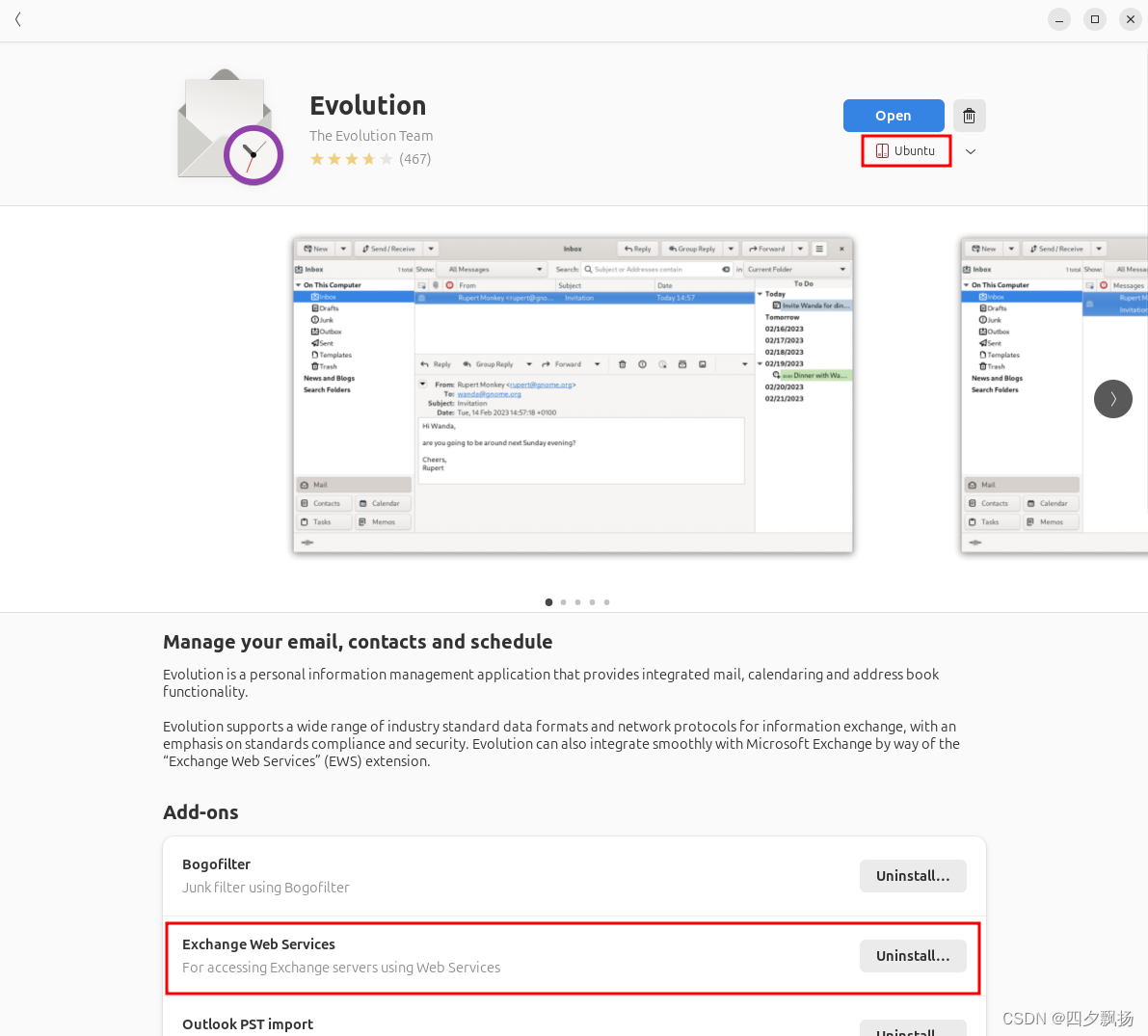Switch to Tasks view in the Evolution preview

(322, 520)
